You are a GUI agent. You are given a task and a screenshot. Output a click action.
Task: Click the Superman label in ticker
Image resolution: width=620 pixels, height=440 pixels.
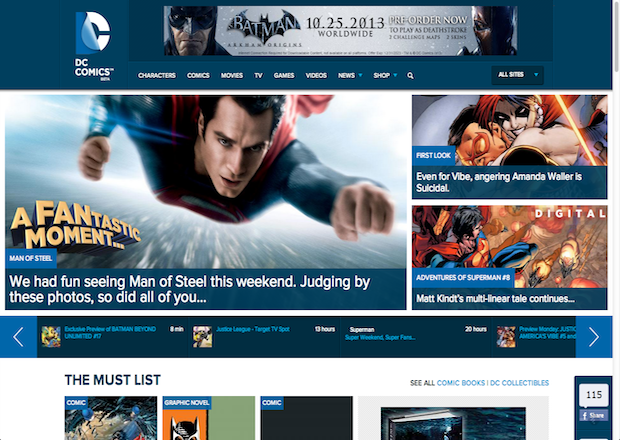[x=362, y=330]
